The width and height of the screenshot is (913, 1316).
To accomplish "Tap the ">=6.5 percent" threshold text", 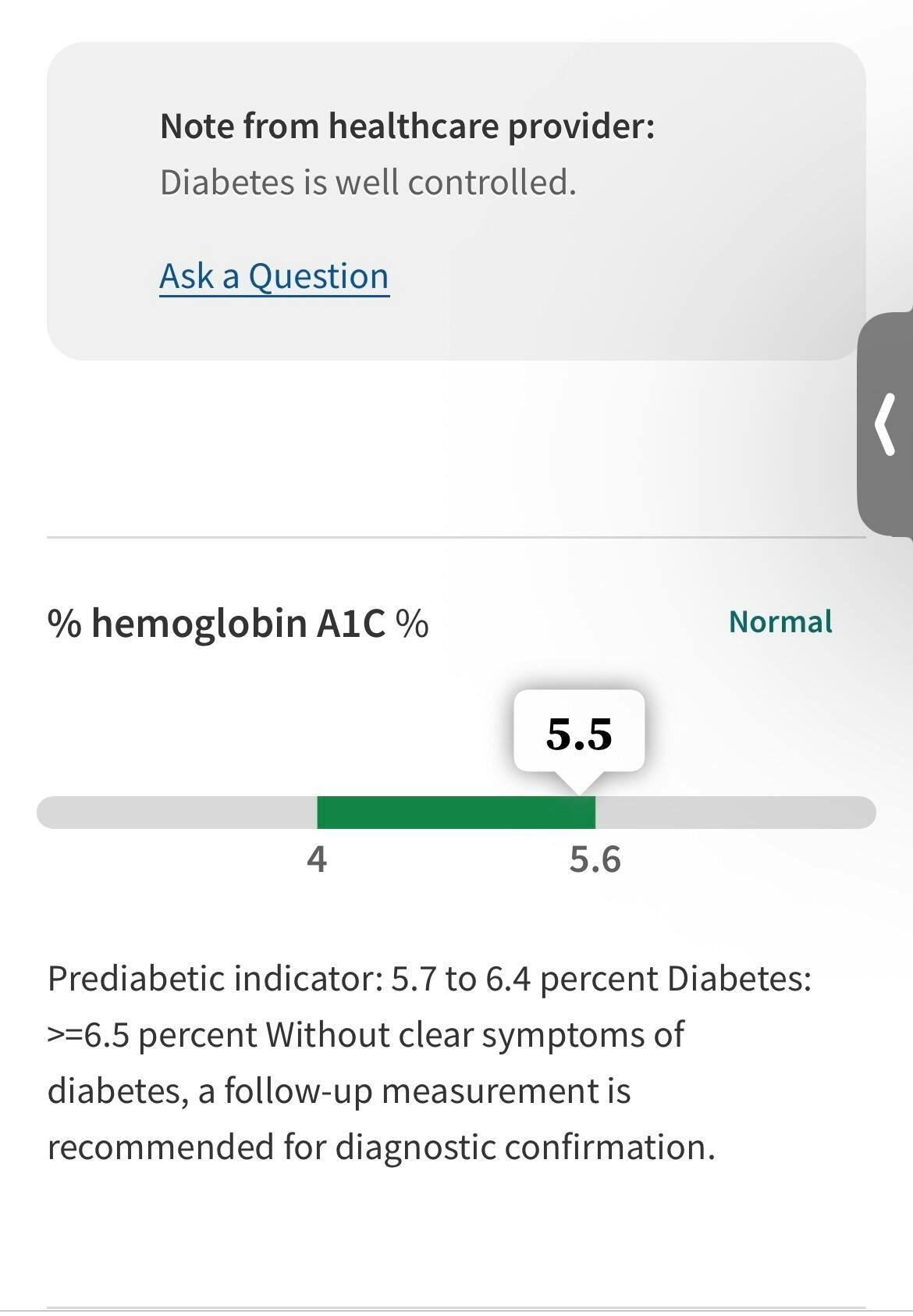I will coord(152,1035).
